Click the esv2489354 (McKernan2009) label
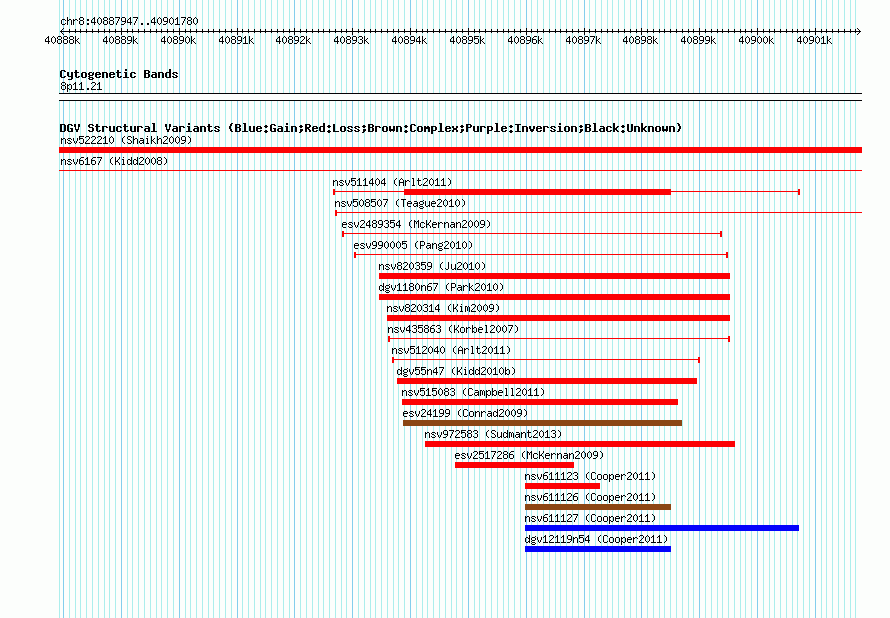This screenshot has height=618, width=890. 416,224
